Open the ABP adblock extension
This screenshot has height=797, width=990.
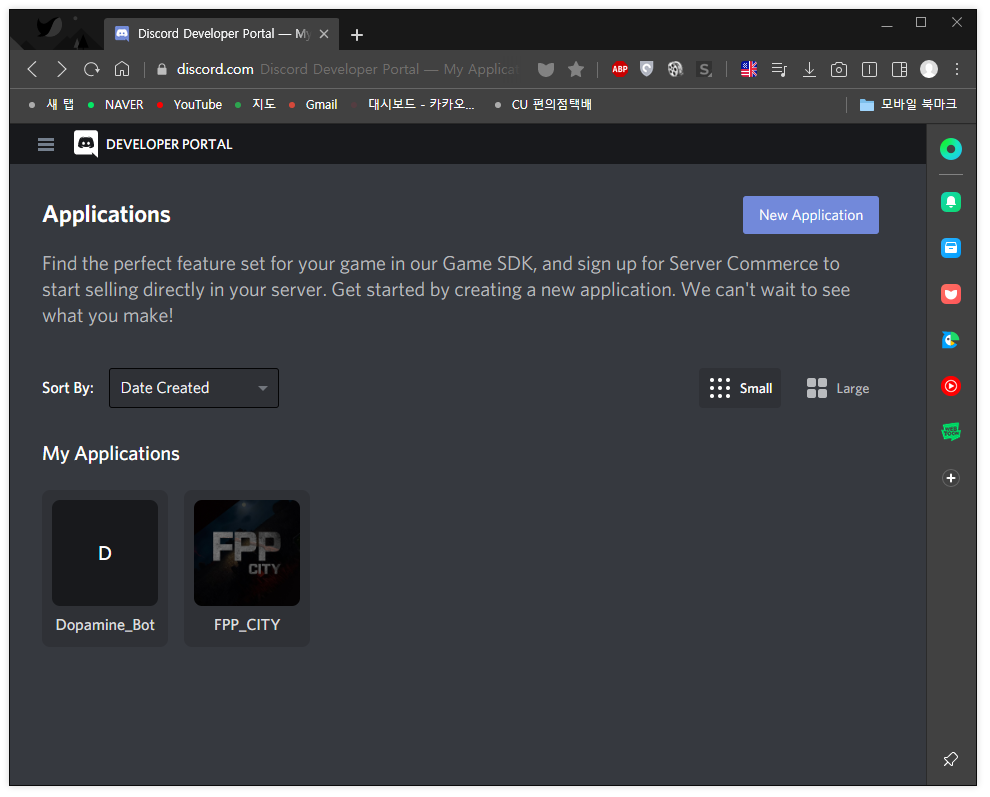click(620, 69)
